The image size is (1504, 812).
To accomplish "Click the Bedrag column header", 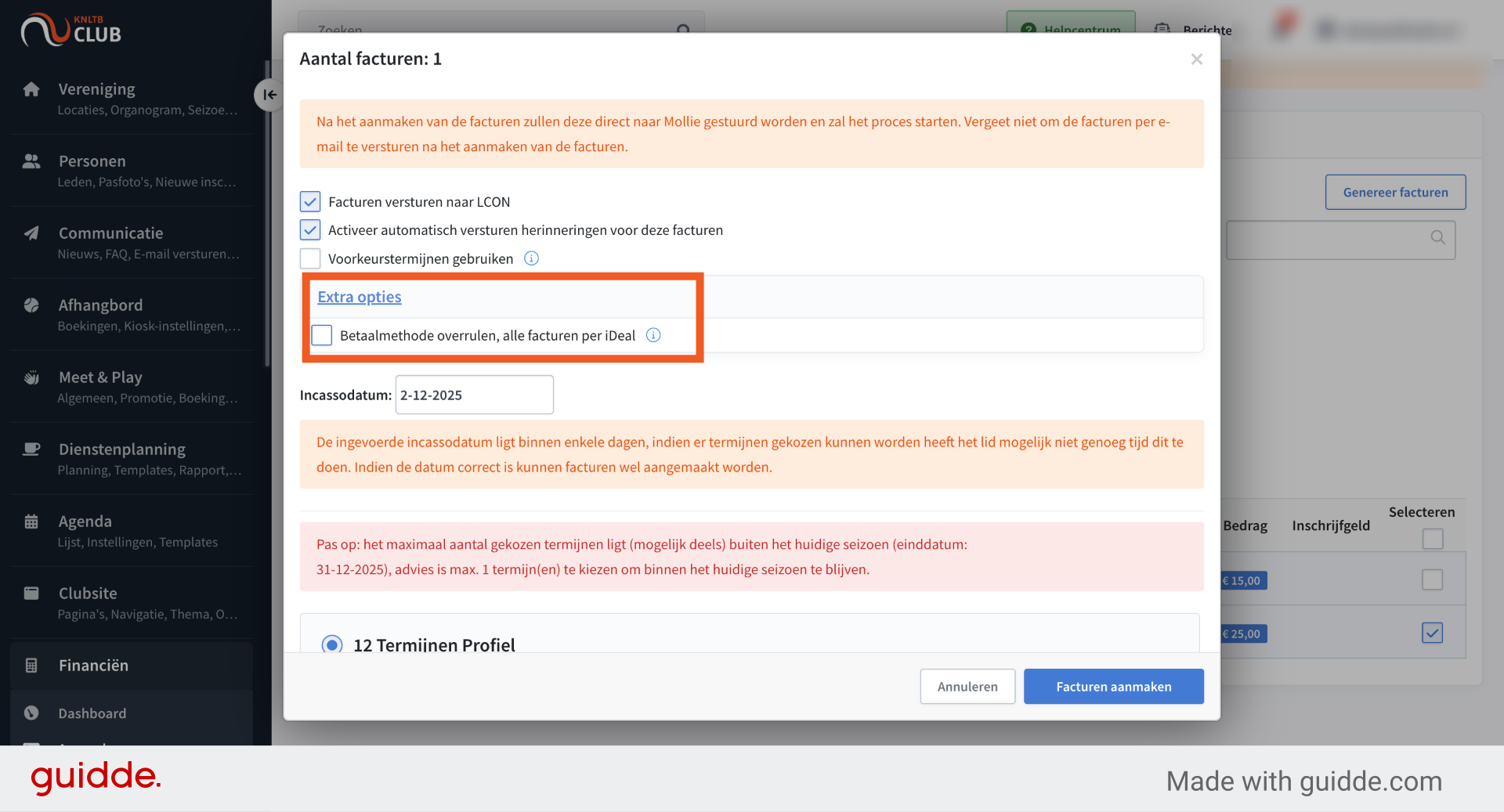I will point(1245,525).
